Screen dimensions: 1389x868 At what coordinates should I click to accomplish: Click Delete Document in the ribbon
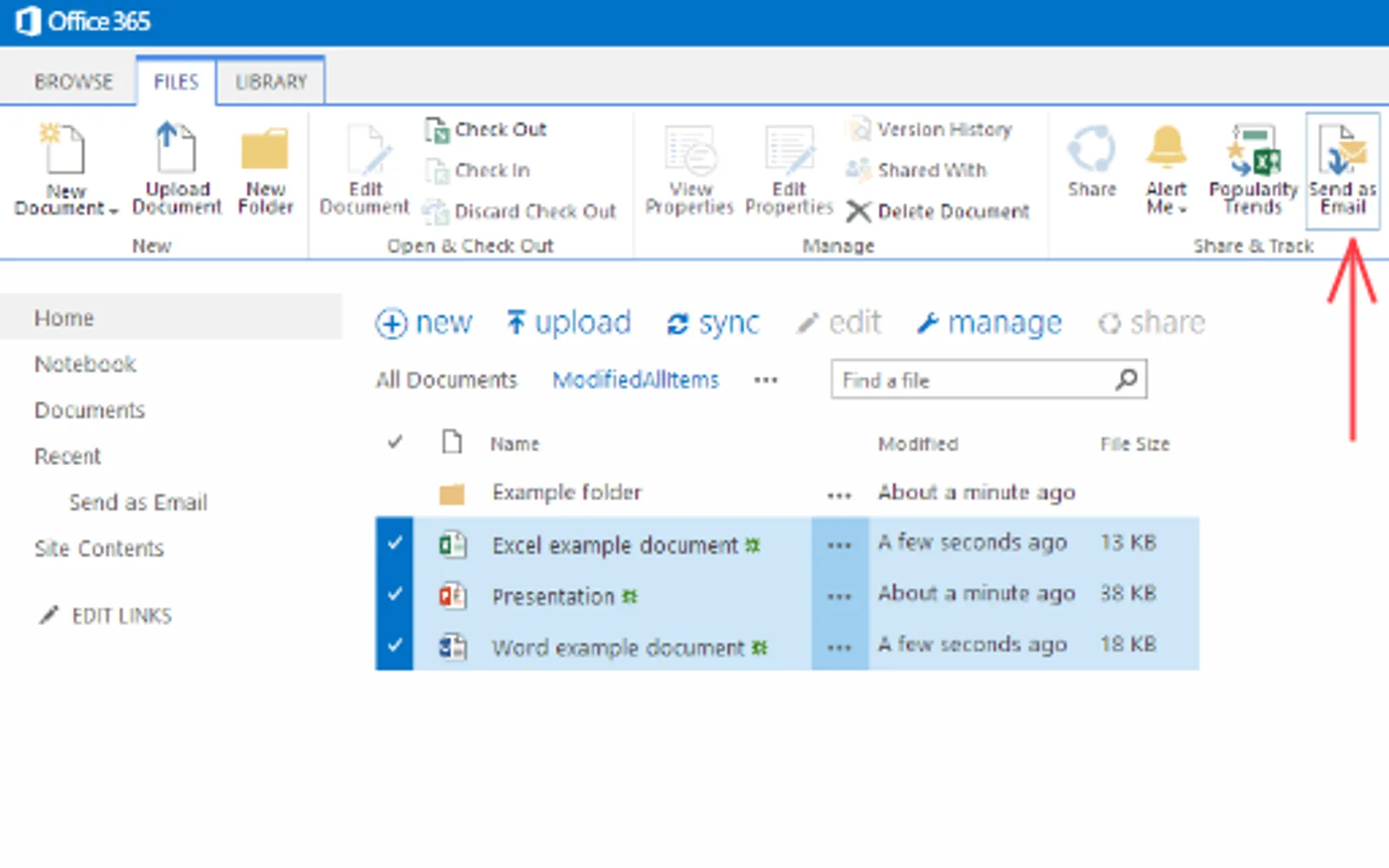point(938,211)
